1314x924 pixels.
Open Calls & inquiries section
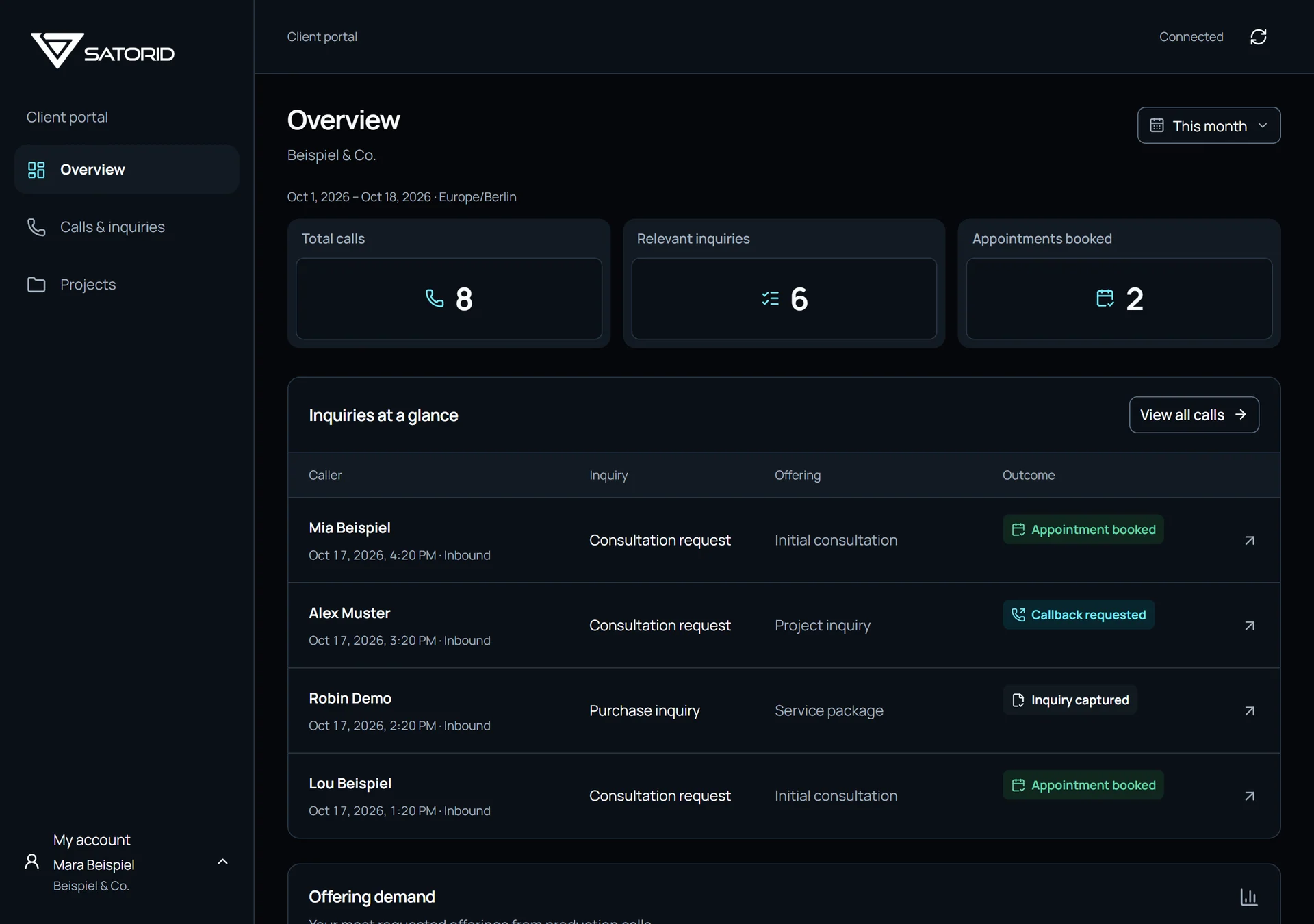(127, 227)
